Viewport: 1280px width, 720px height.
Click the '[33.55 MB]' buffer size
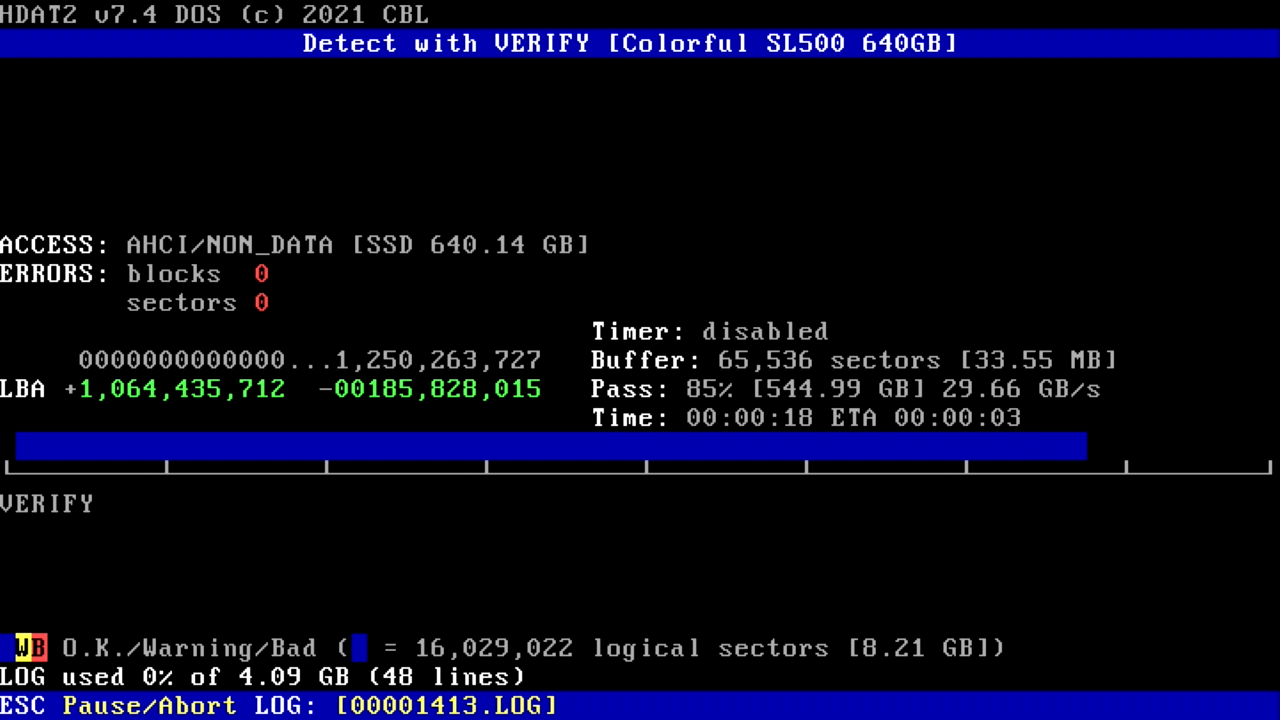[1039, 360]
